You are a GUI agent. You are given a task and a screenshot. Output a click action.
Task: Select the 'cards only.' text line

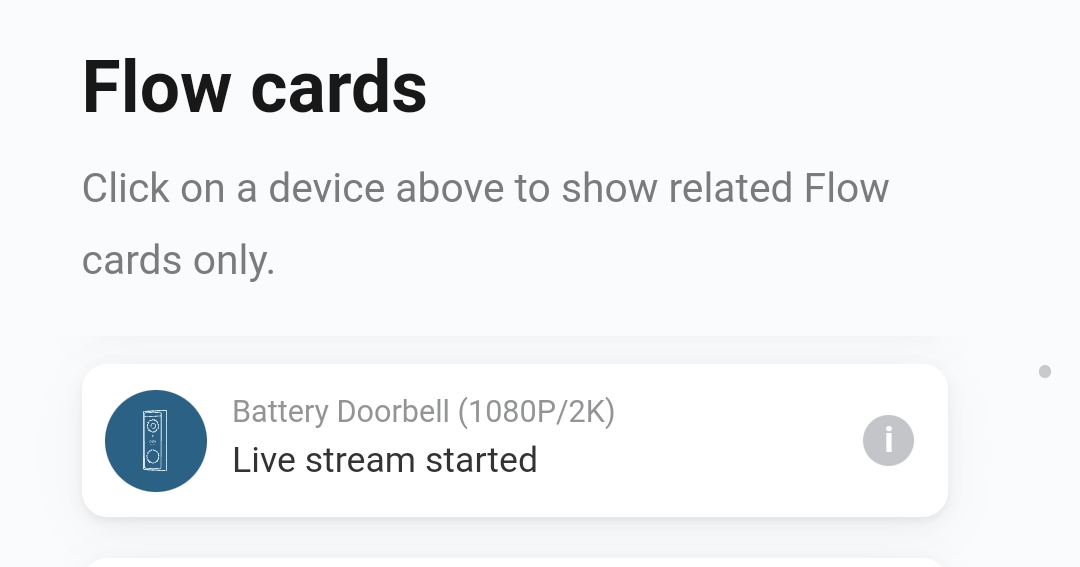tap(178, 260)
